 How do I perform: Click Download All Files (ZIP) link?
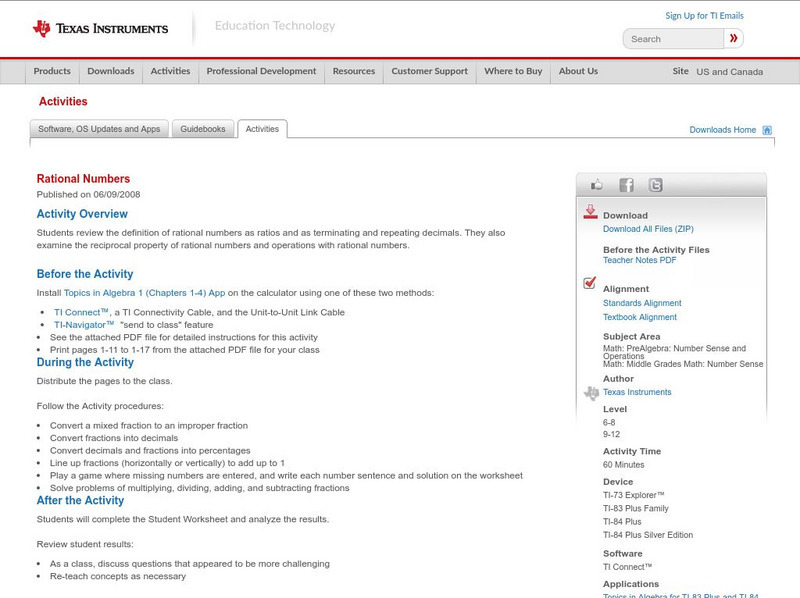coord(648,229)
